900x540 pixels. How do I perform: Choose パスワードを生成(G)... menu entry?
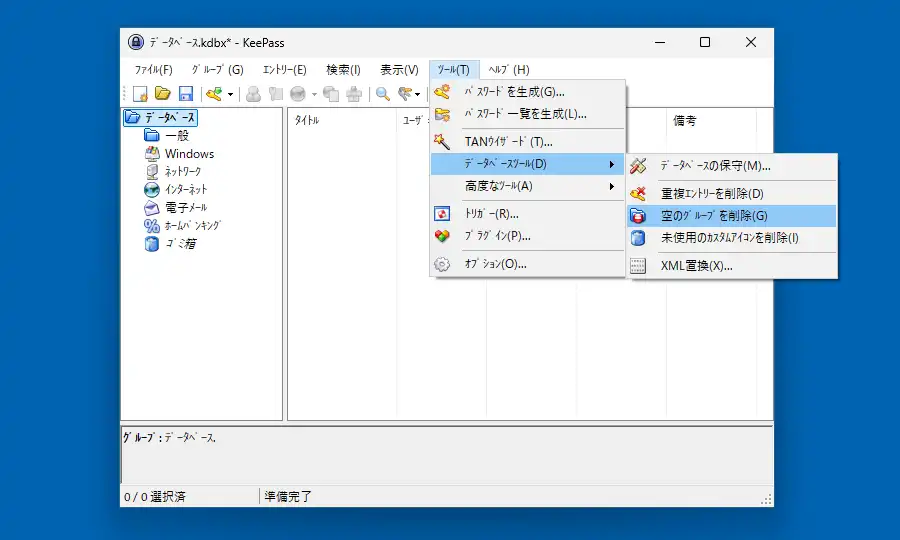coord(527,92)
